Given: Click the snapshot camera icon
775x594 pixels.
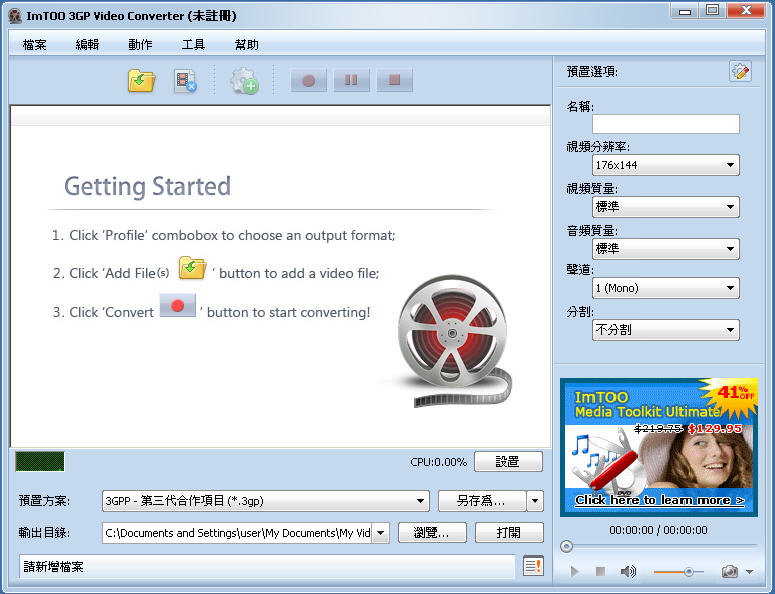Looking at the screenshot, I should click(730, 571).
